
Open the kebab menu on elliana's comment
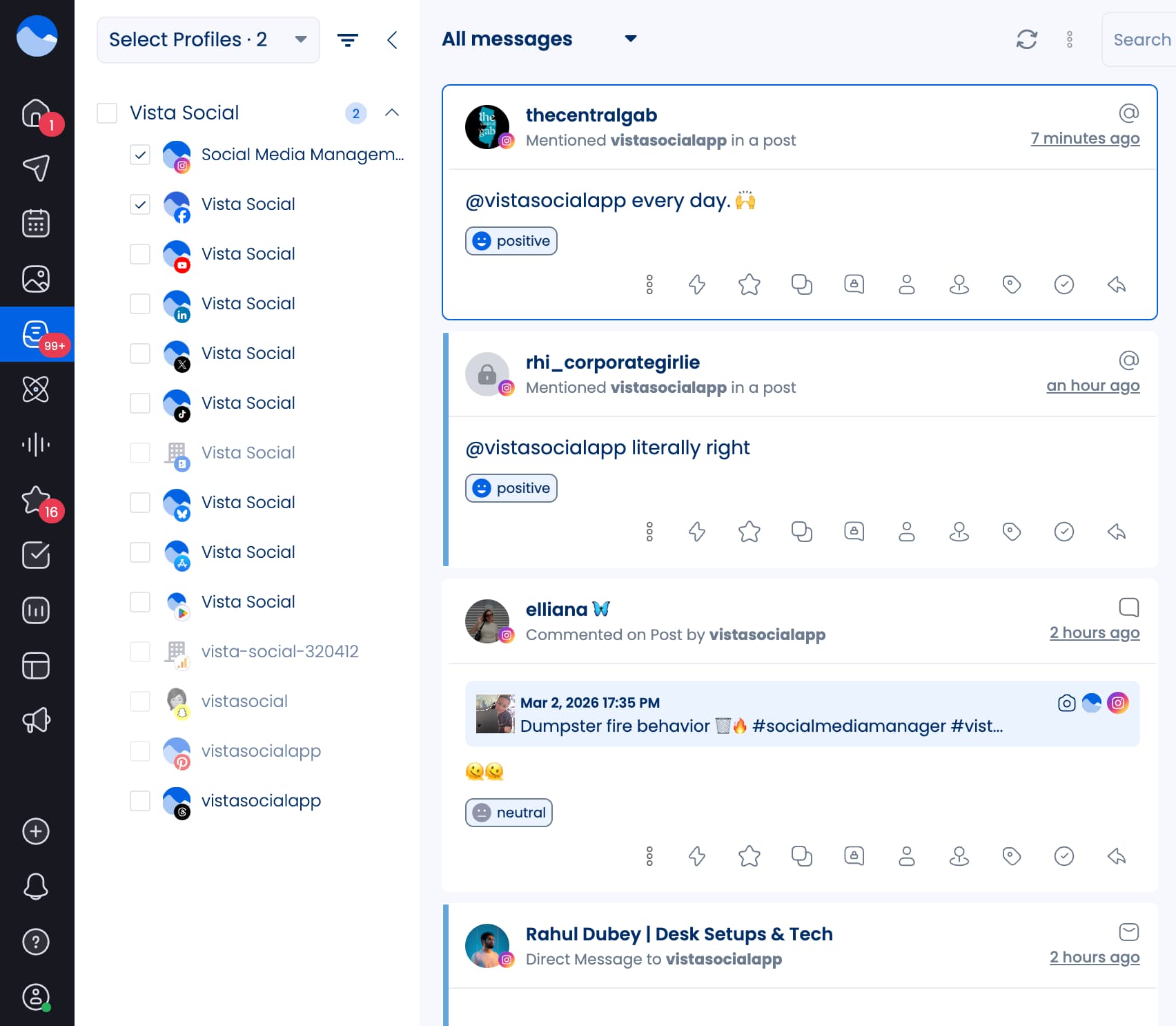(x=649, y=856)
